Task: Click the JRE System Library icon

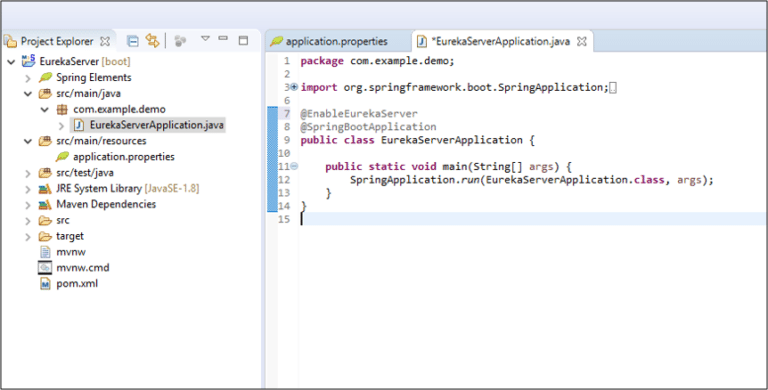Action: 45,189
